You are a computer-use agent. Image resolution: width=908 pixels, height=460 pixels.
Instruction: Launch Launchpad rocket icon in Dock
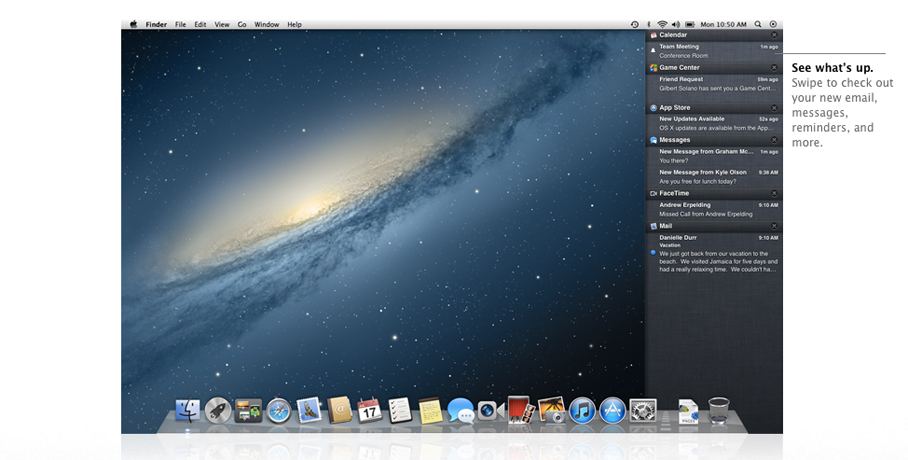pos(218,411)
